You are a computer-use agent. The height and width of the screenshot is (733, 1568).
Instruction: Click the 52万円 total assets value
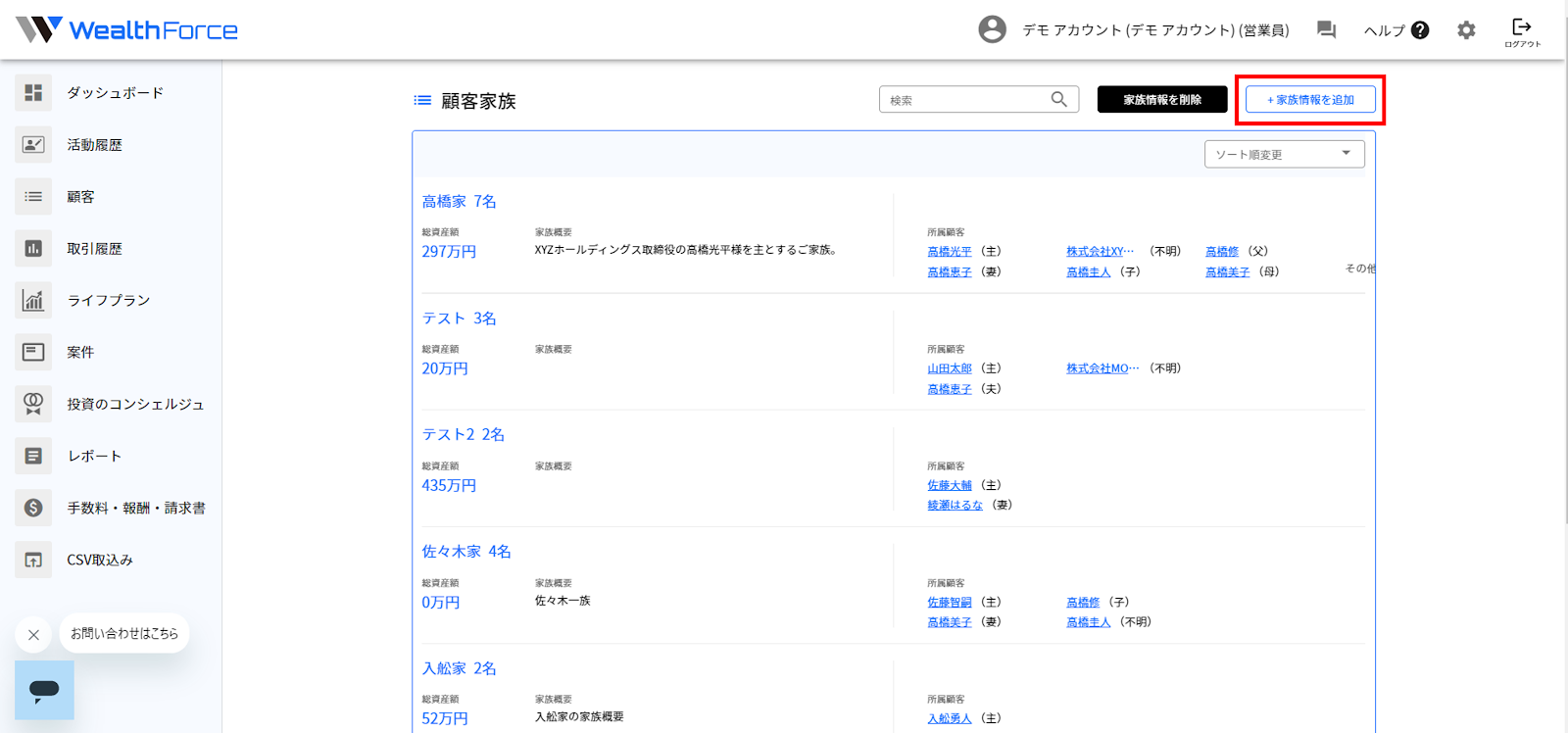pos(445,718)
